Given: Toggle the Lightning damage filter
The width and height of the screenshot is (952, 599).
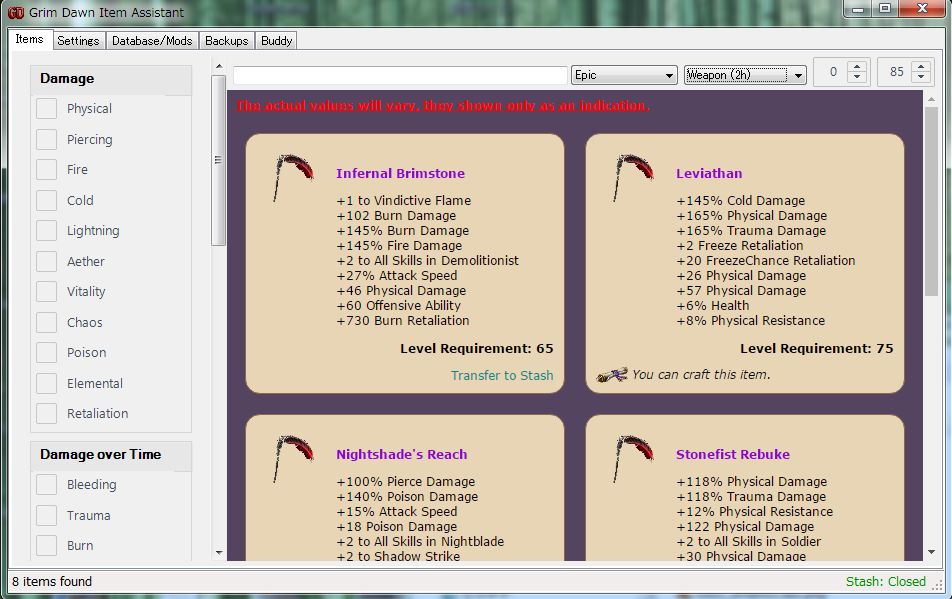Looking at the screenshot, I should pyautogui.click(x=47, y=231).
